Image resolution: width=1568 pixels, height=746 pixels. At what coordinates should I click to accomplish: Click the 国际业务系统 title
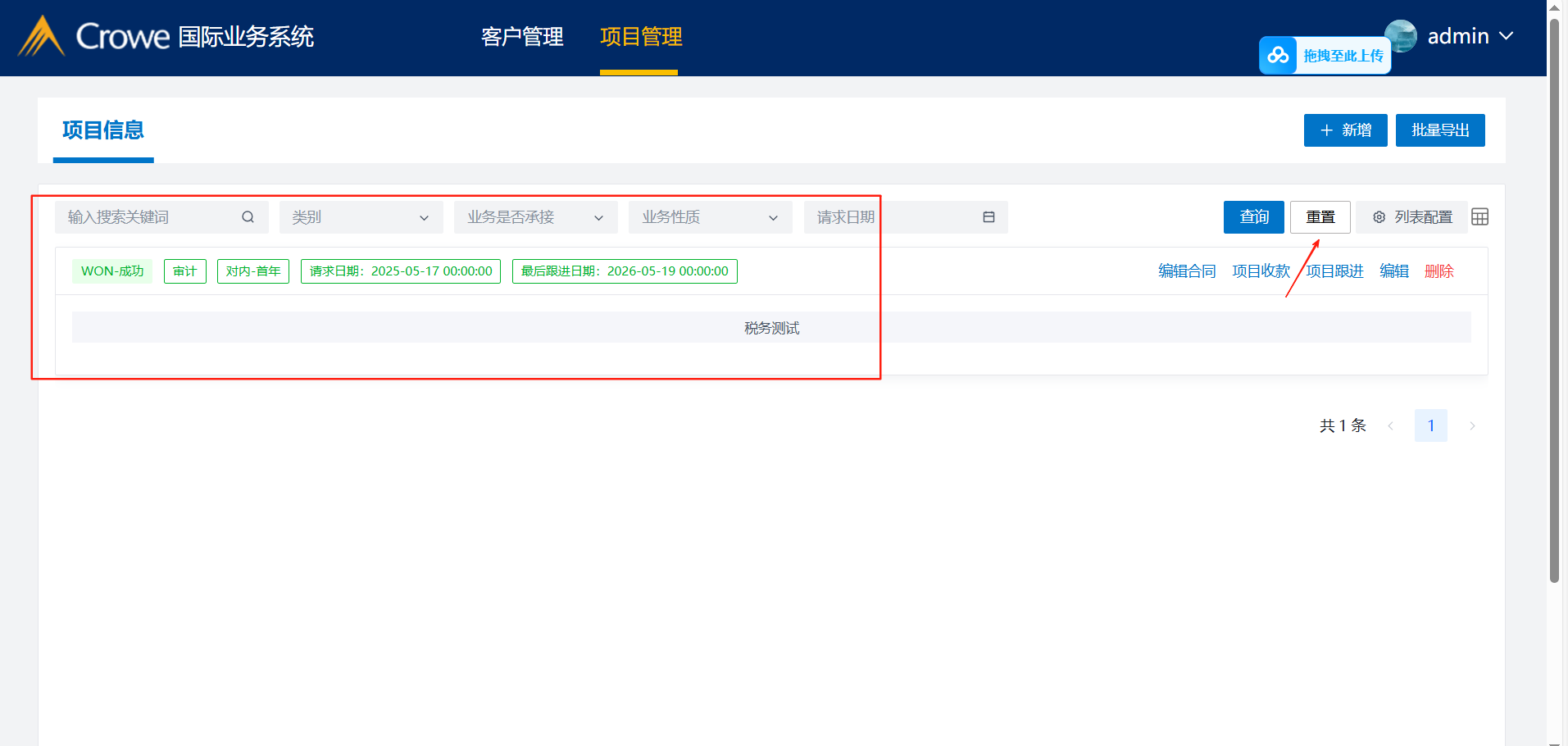246,37
